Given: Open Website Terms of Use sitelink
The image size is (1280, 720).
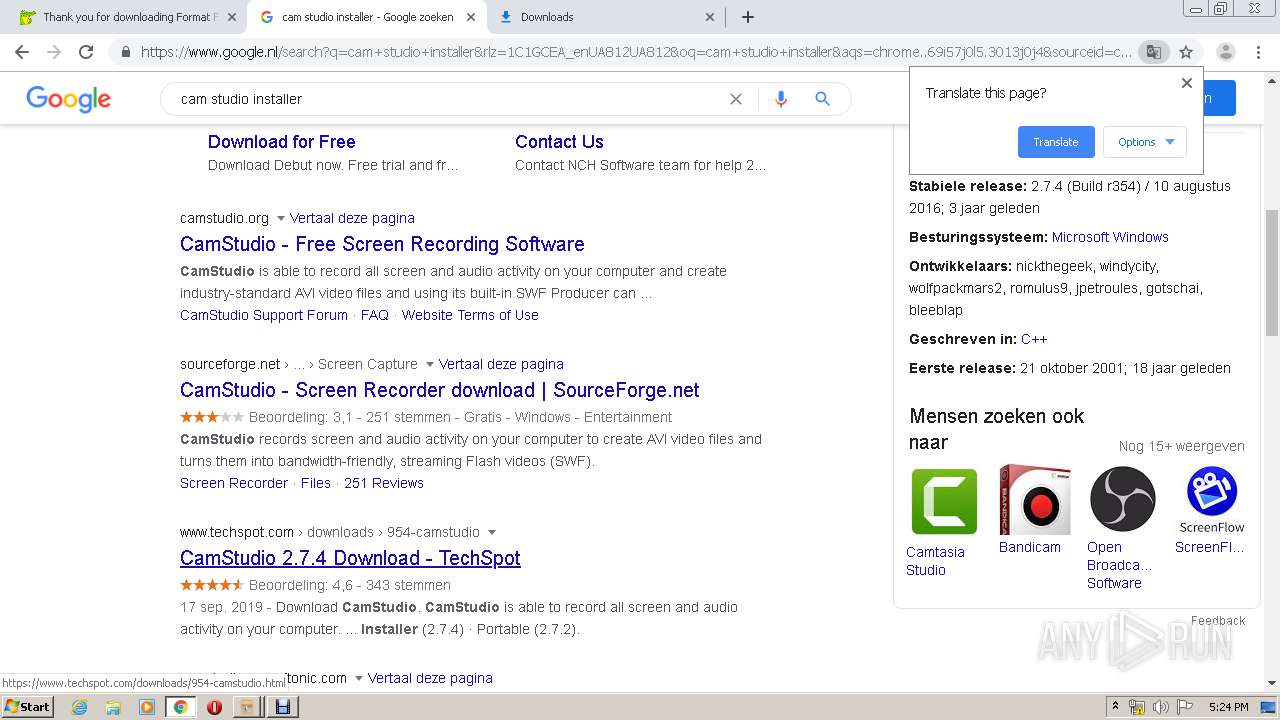Looking at the screenshot, I should [x=470, y=315].
